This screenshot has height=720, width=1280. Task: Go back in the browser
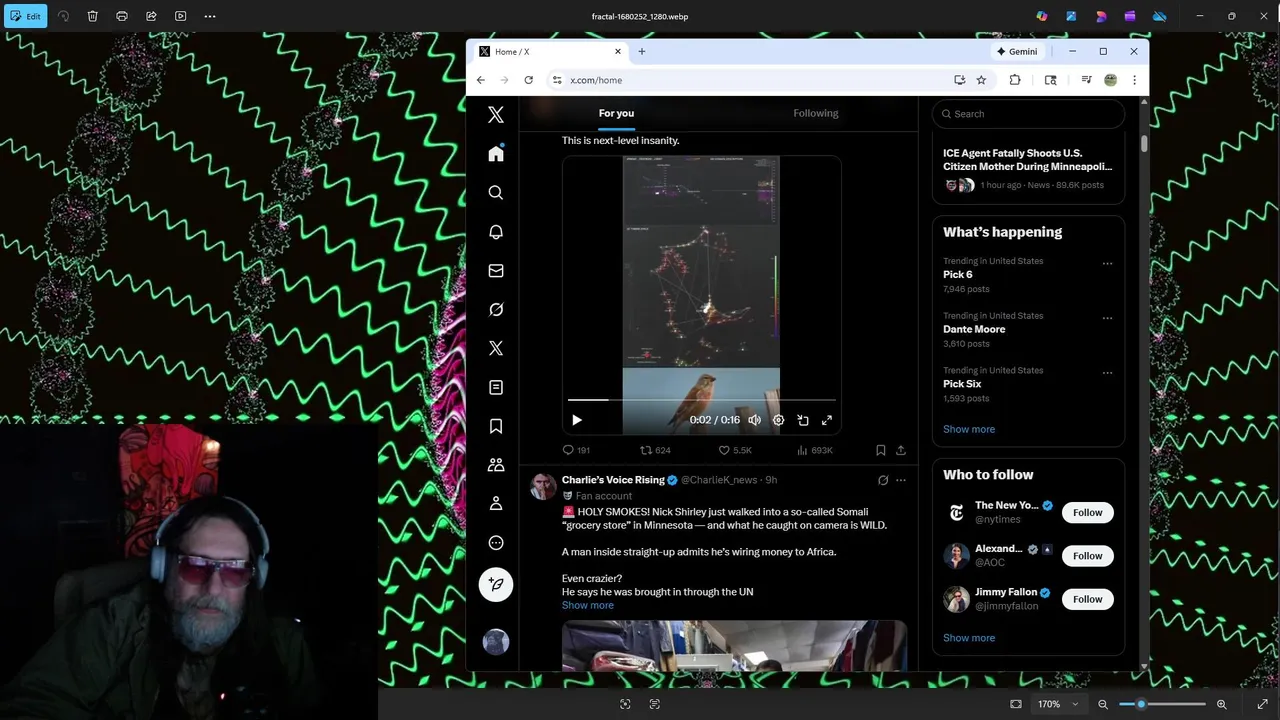pos(481,80)
